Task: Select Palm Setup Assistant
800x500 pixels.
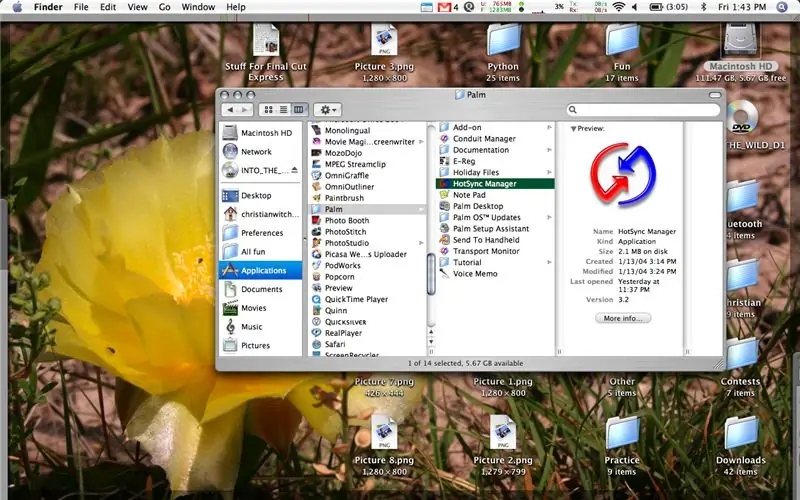Action: pos(491,229)
